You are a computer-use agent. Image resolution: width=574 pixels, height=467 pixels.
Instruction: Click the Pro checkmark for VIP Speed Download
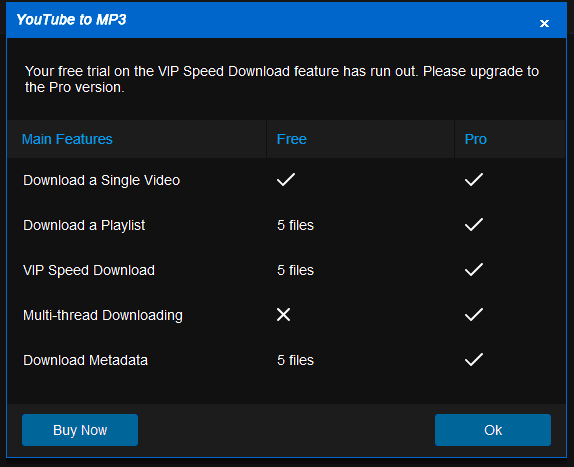(474, 269)
